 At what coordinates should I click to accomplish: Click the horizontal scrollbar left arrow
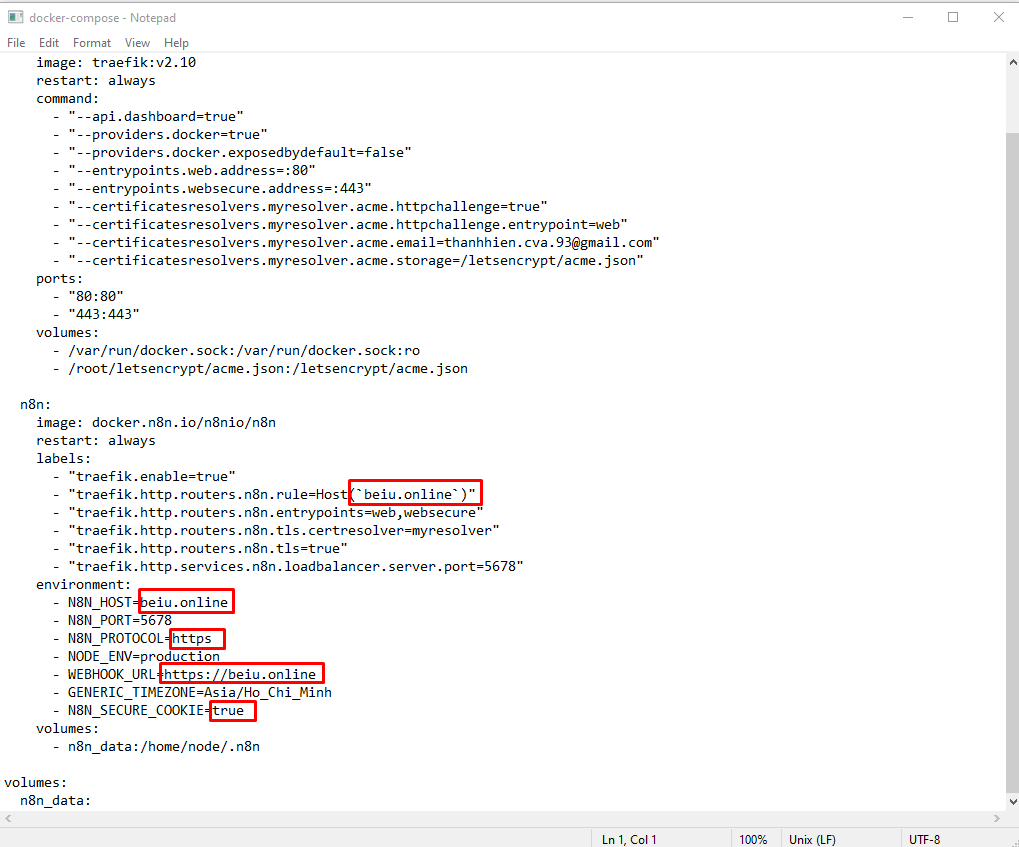pos(8,818)
